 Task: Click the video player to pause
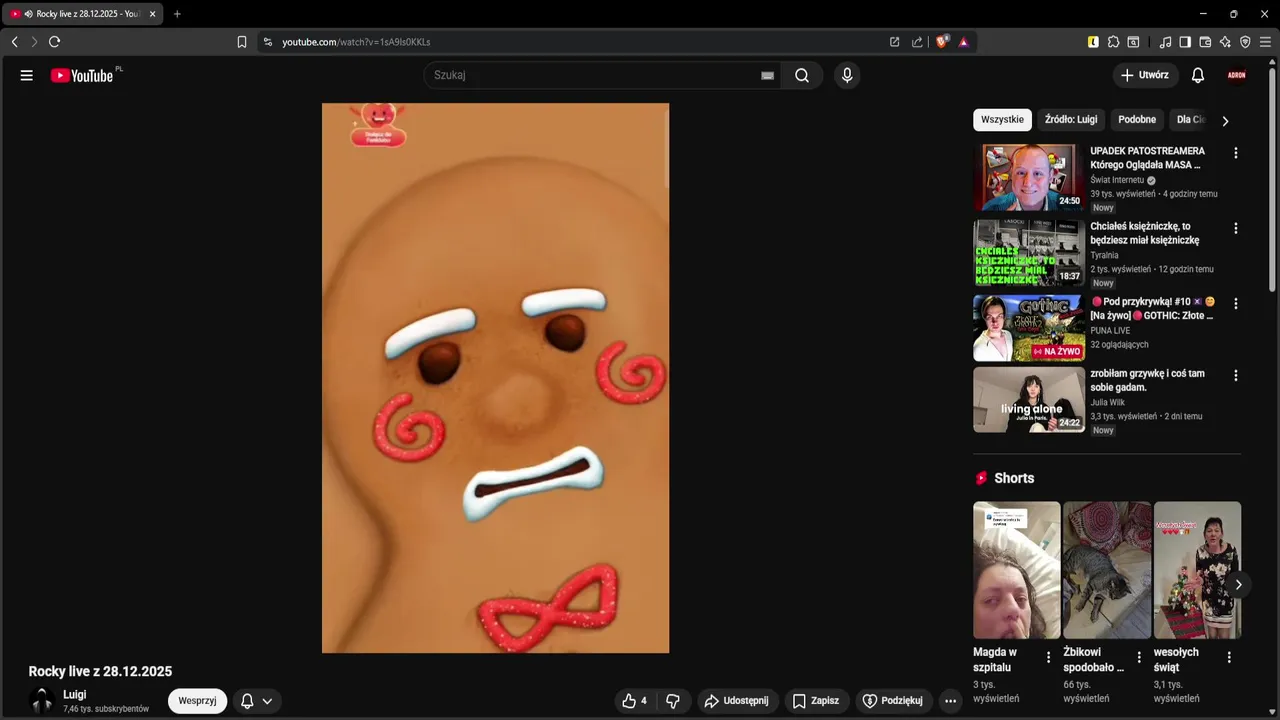[x=495, y=378]
